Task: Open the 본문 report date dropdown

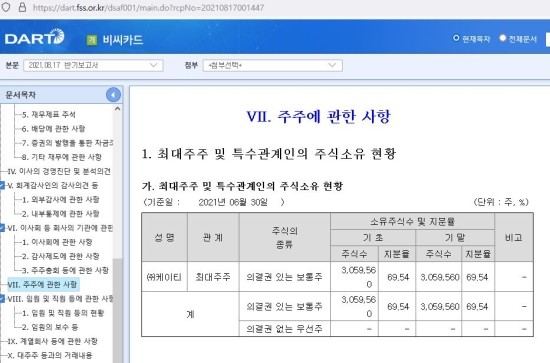Action: (x=93, y=65)
